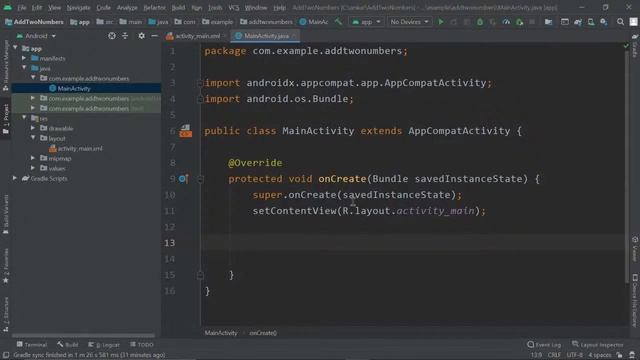Toggle the Resource Manager side tab

pyautogui.click(x=6, y=65)
